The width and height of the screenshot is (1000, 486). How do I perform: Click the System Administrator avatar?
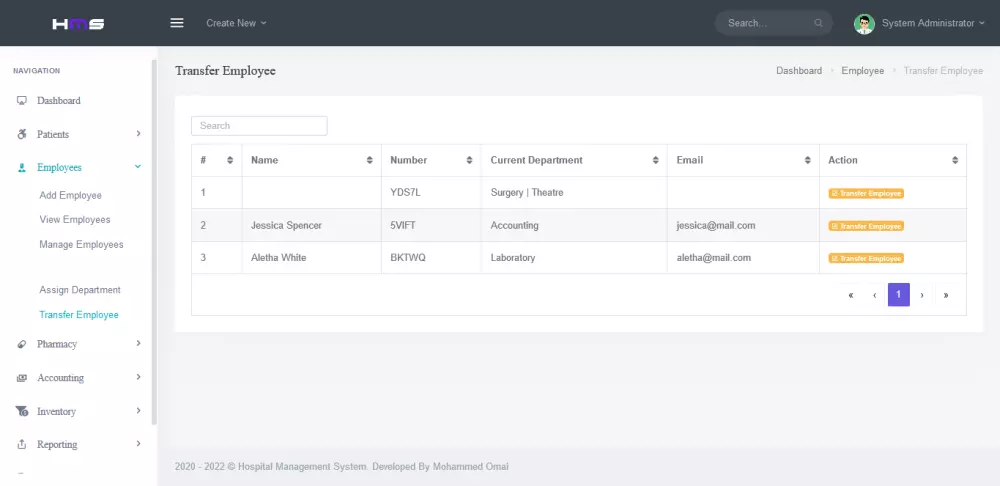point(864,23)
